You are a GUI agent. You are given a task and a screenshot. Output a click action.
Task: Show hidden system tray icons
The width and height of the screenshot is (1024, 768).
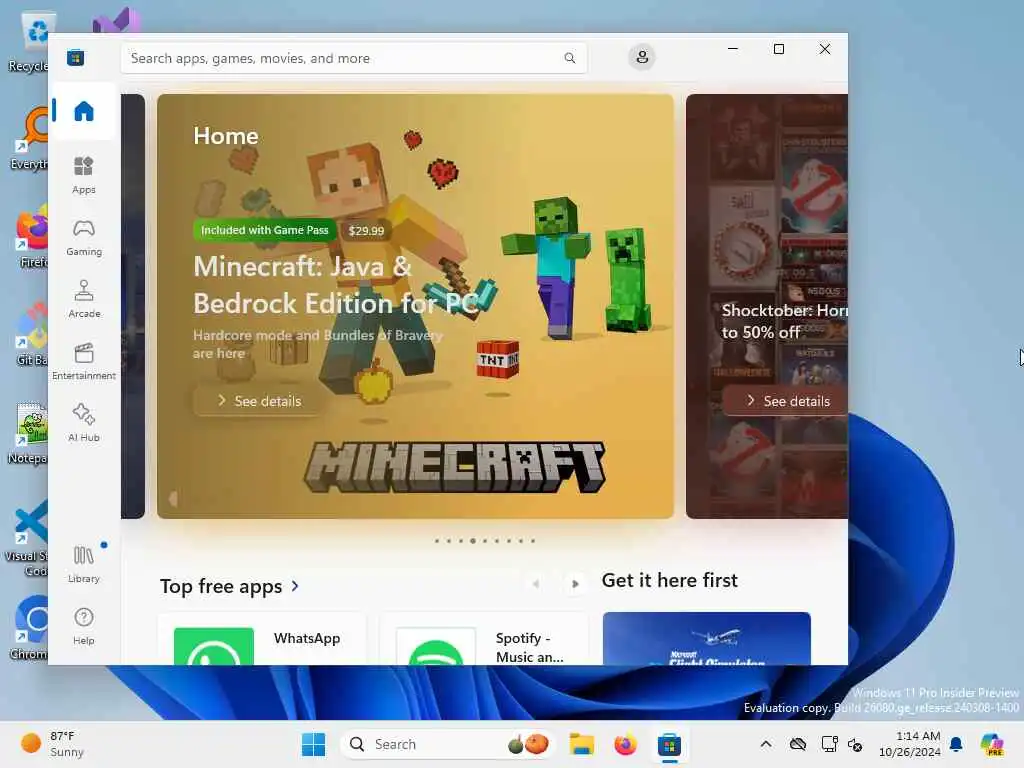(x=766, y=744)
